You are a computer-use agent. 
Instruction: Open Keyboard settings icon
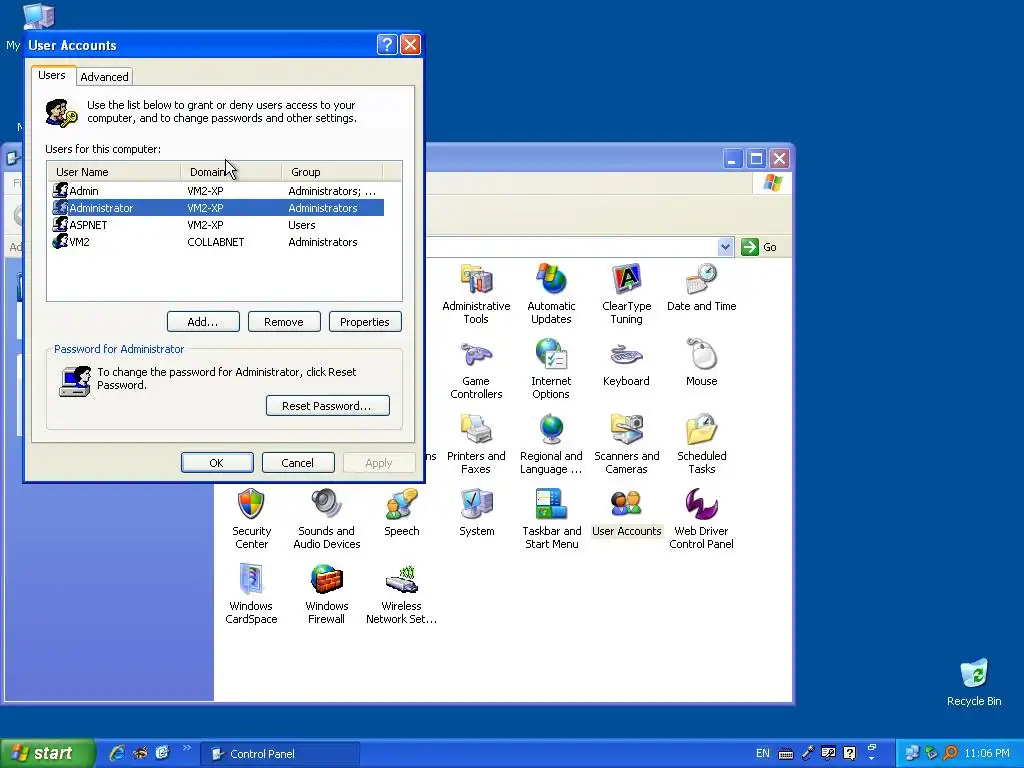point(626,363)
